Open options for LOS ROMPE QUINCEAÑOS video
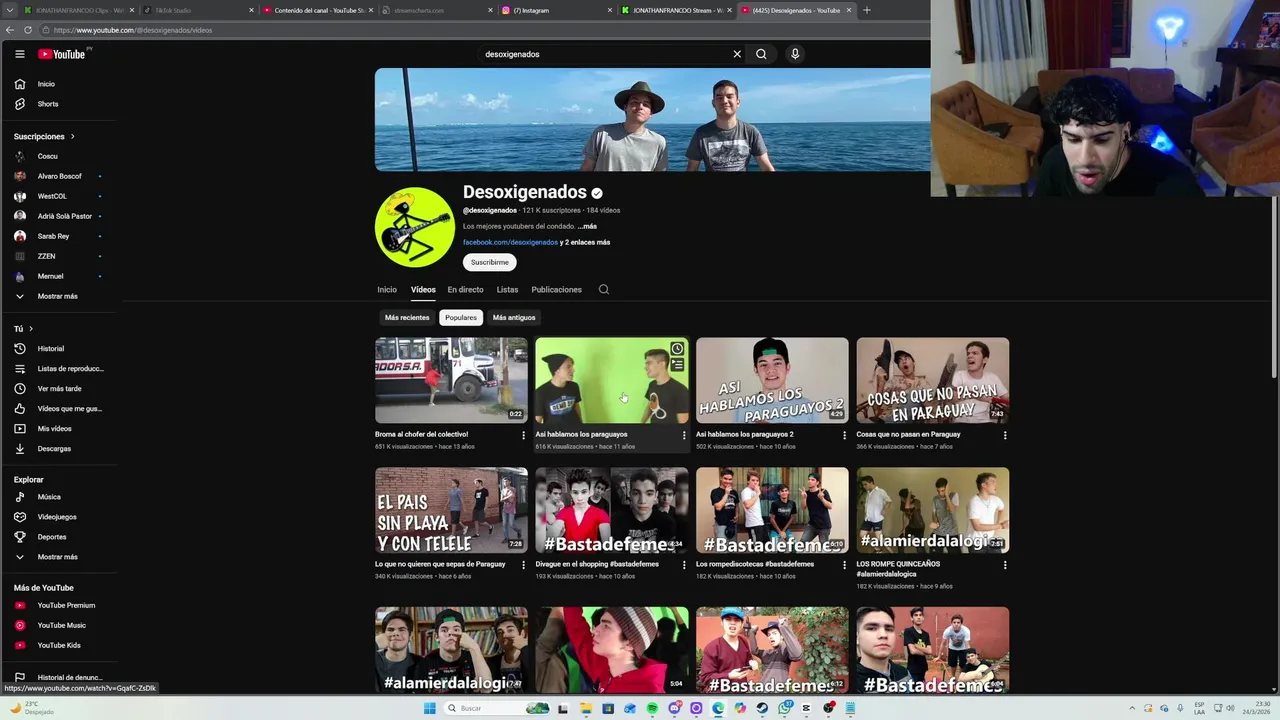This screenshot has width=1280, height=720. (x=1005, y=565)
